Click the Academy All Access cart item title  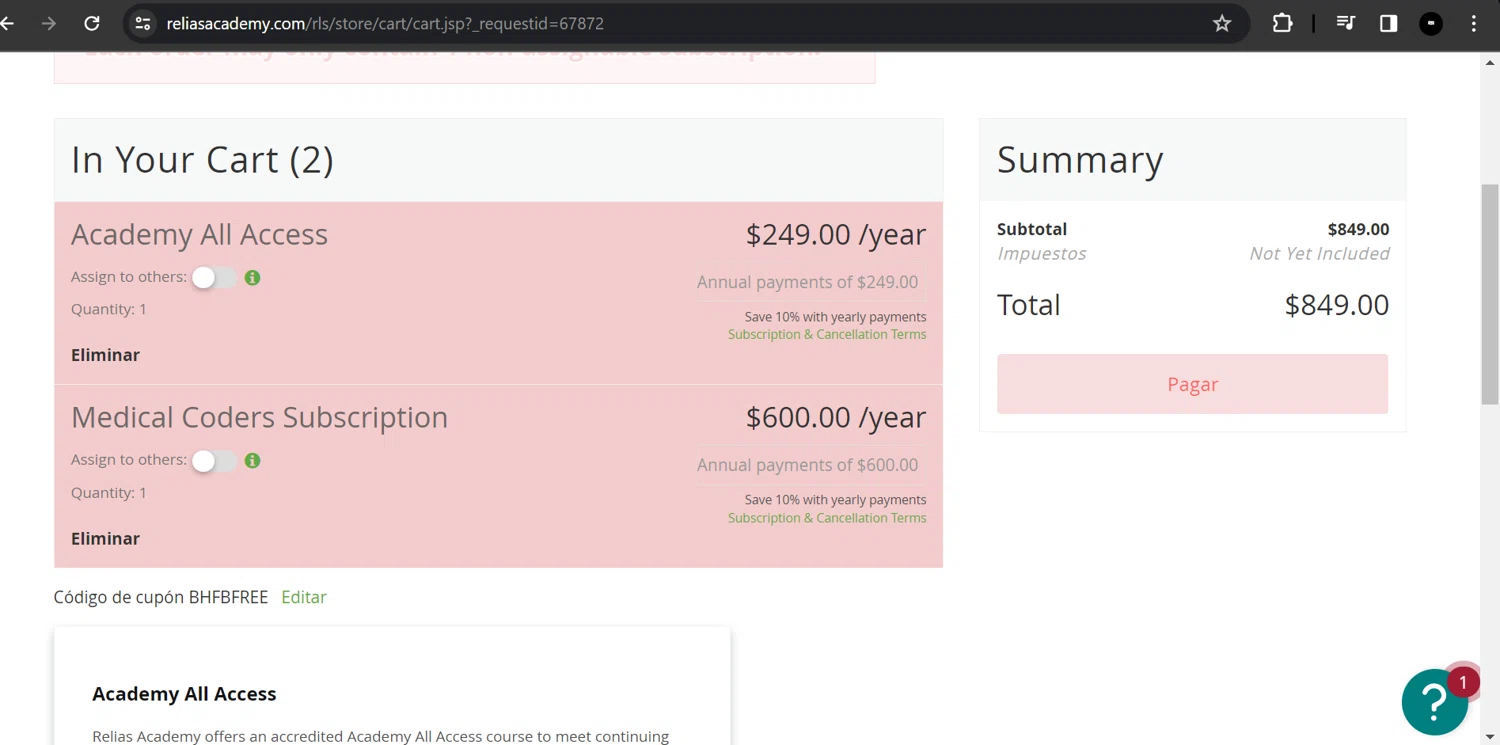click(x=199, y=234)
